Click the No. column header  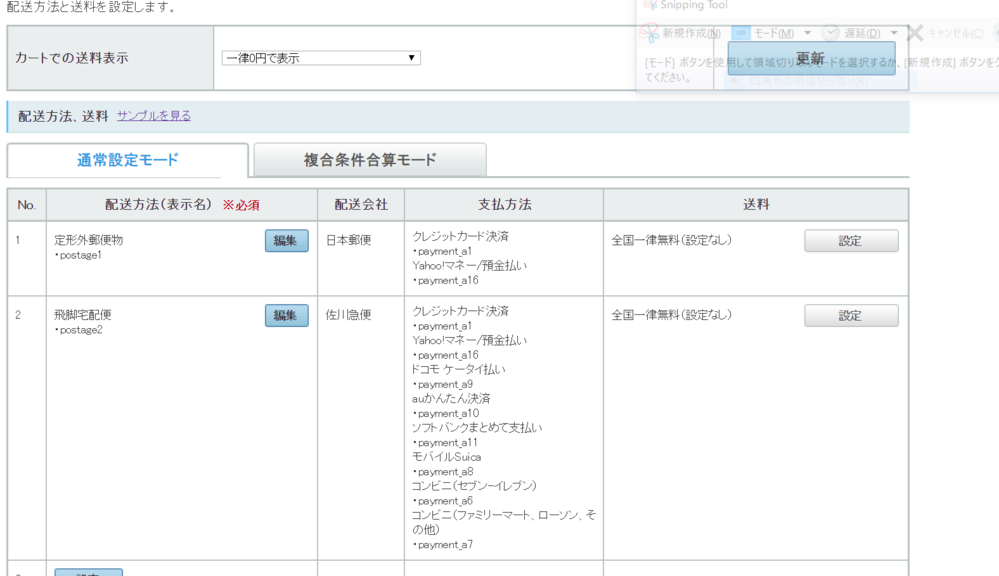coord(27,205)
